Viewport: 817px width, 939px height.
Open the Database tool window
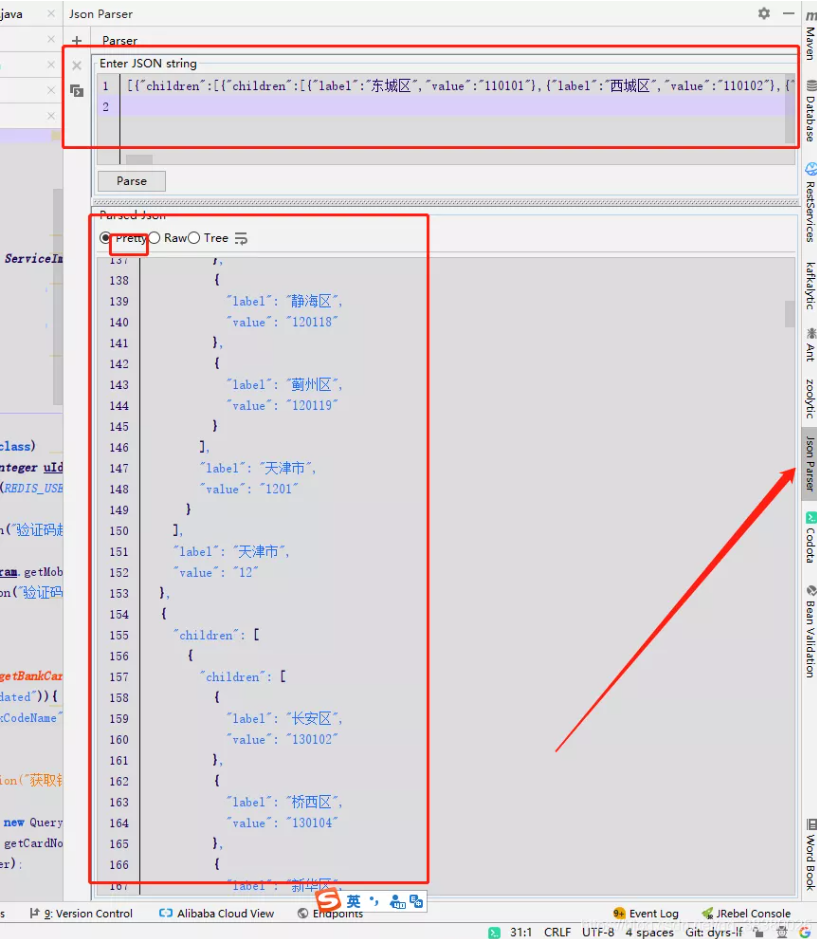pos(810,111)
